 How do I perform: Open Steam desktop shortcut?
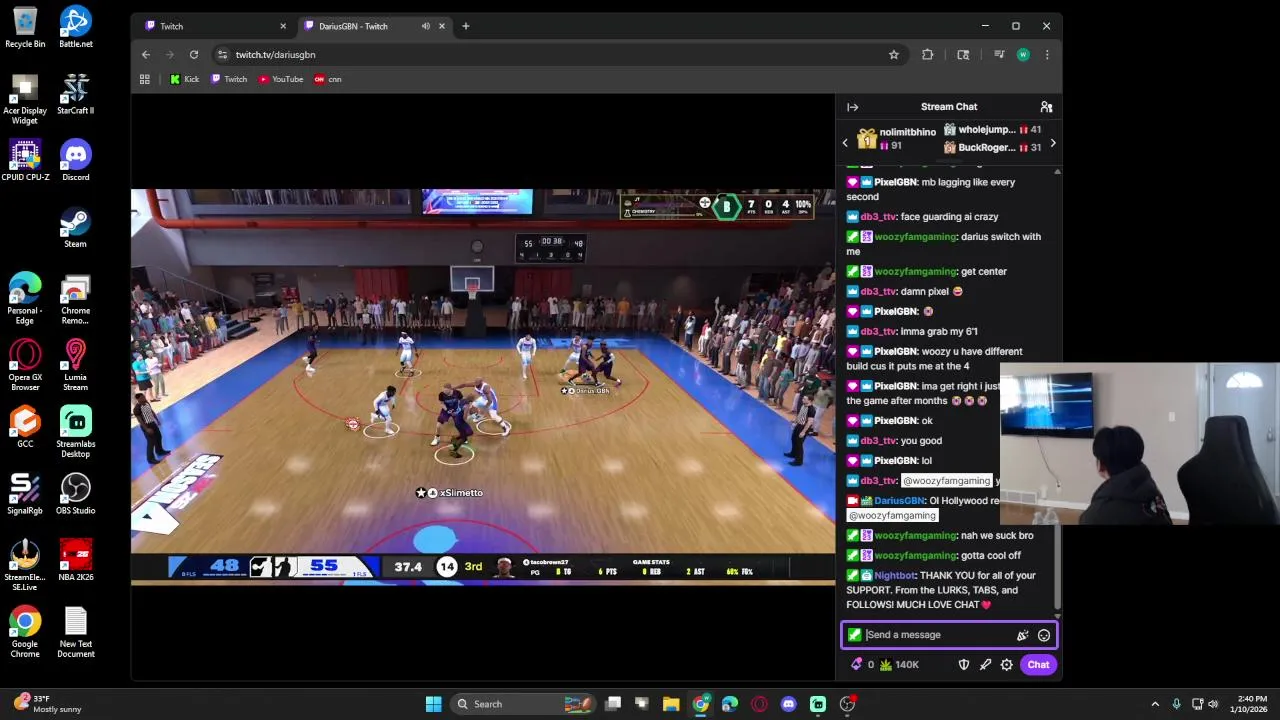pos(76,227)
